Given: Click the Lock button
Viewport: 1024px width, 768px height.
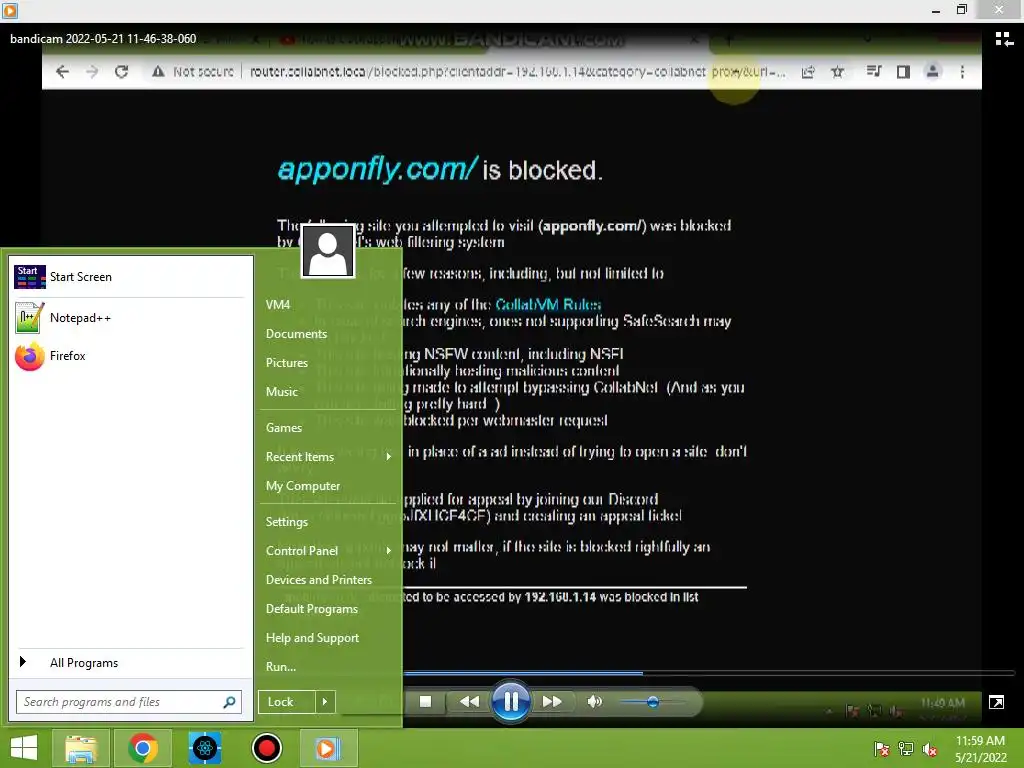Looking at the screenshot, I should (x=287, y=702).
